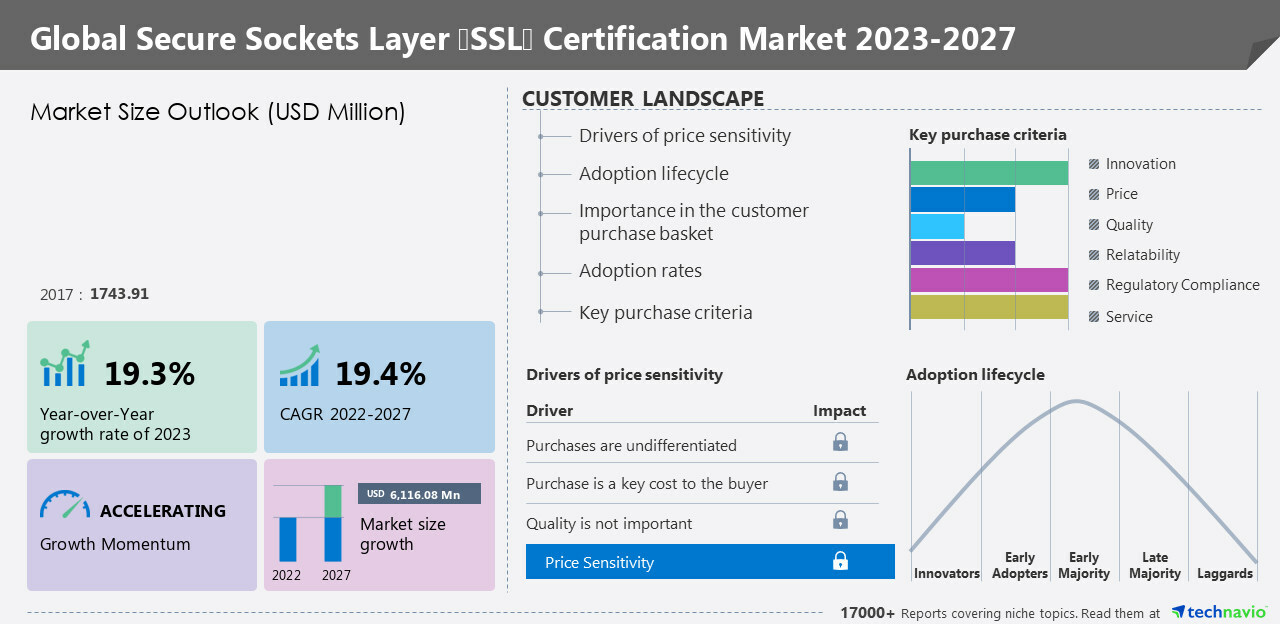Select the green Innovation bar

coord(989,173)
